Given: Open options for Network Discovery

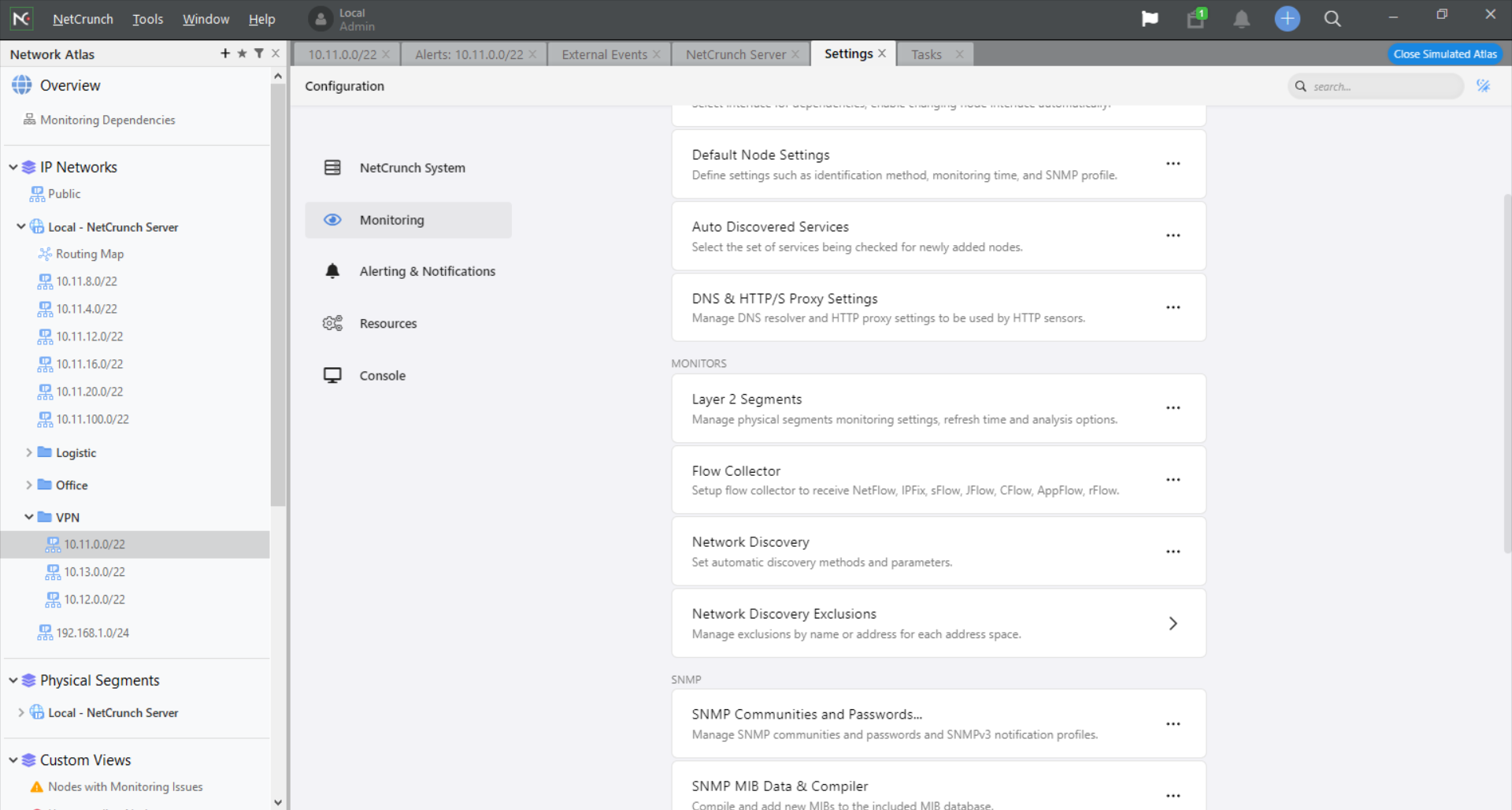Looking at the screenshot, I should pos(1173,552).
